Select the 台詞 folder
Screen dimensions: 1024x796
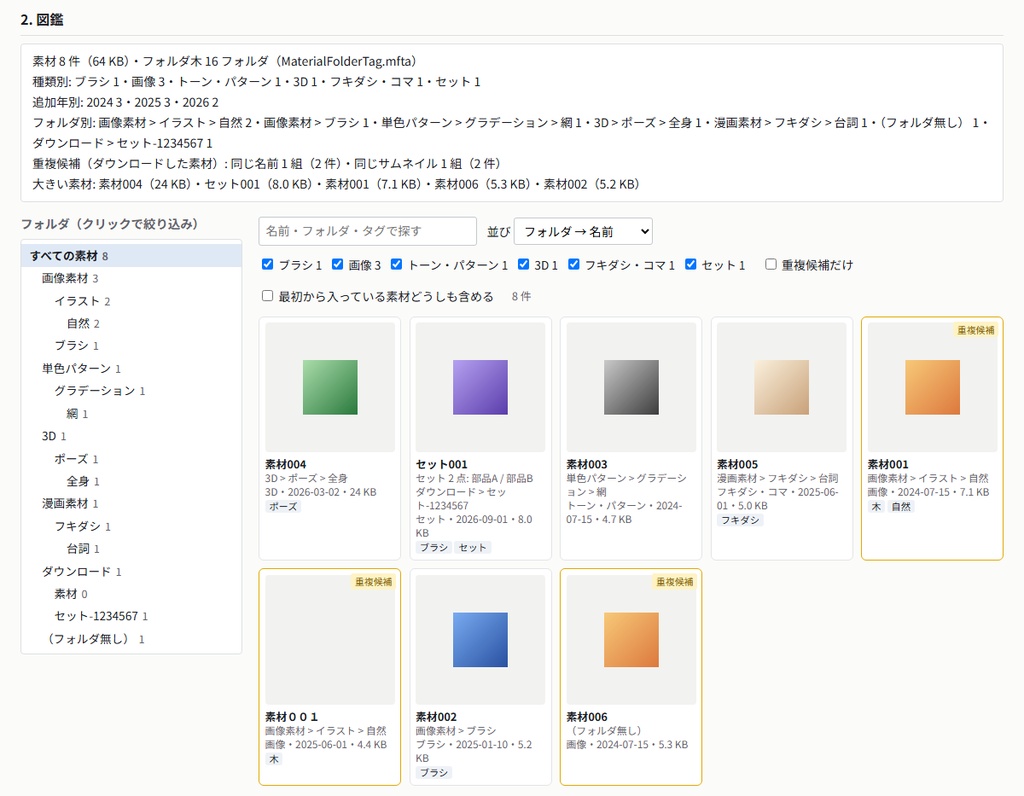[x=131, y=549]
